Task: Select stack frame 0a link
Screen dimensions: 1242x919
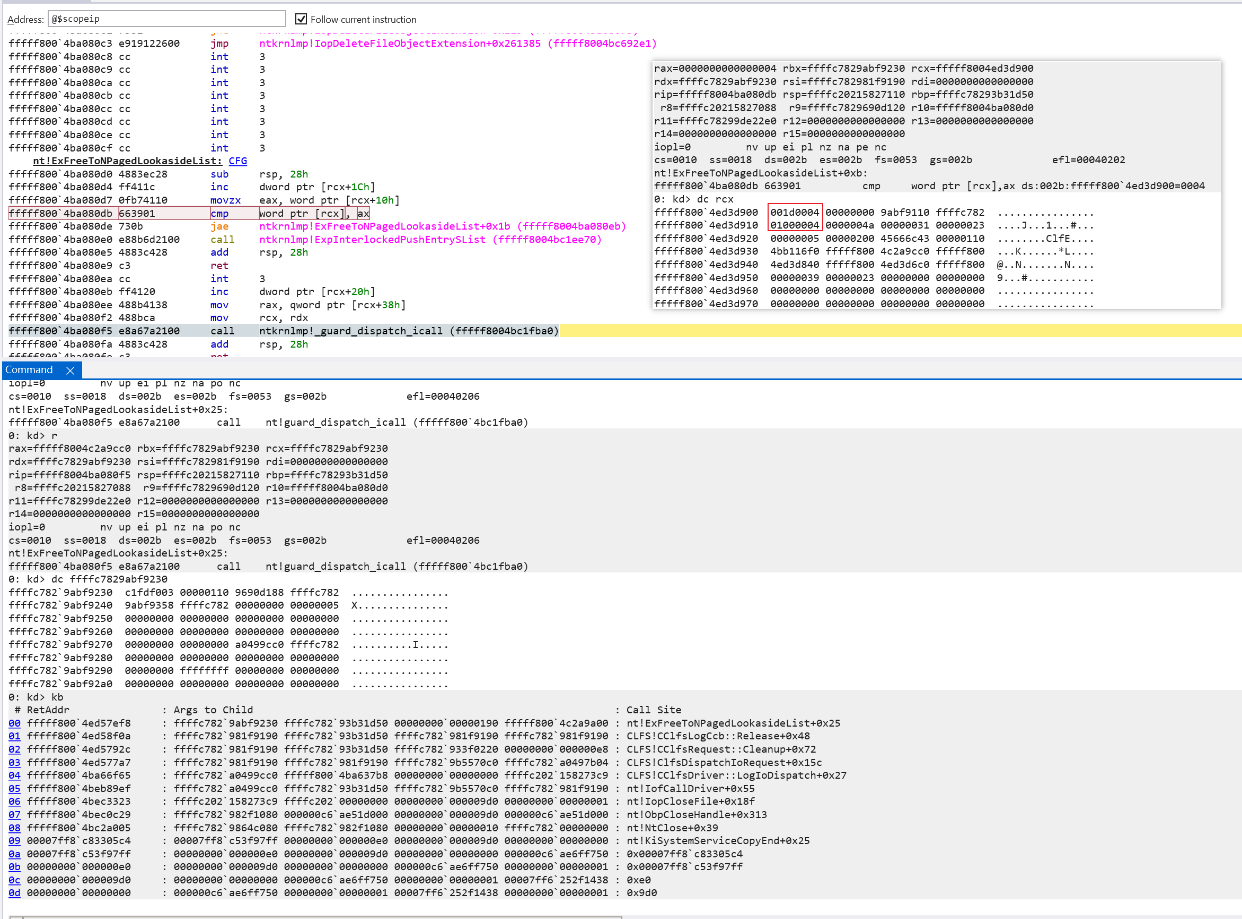Action: pos(14,853)
